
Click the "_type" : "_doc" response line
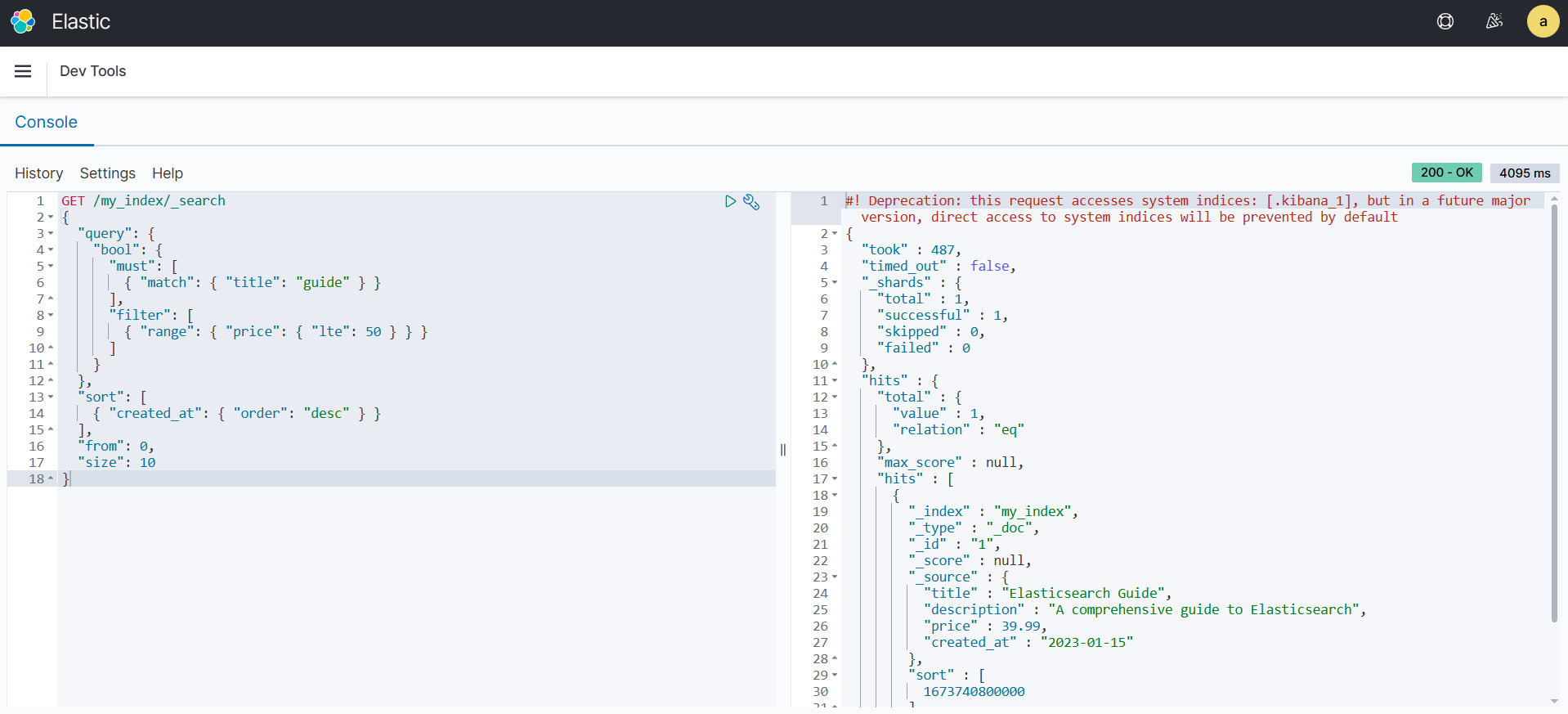pyautogui.click(x=974, y=528)
